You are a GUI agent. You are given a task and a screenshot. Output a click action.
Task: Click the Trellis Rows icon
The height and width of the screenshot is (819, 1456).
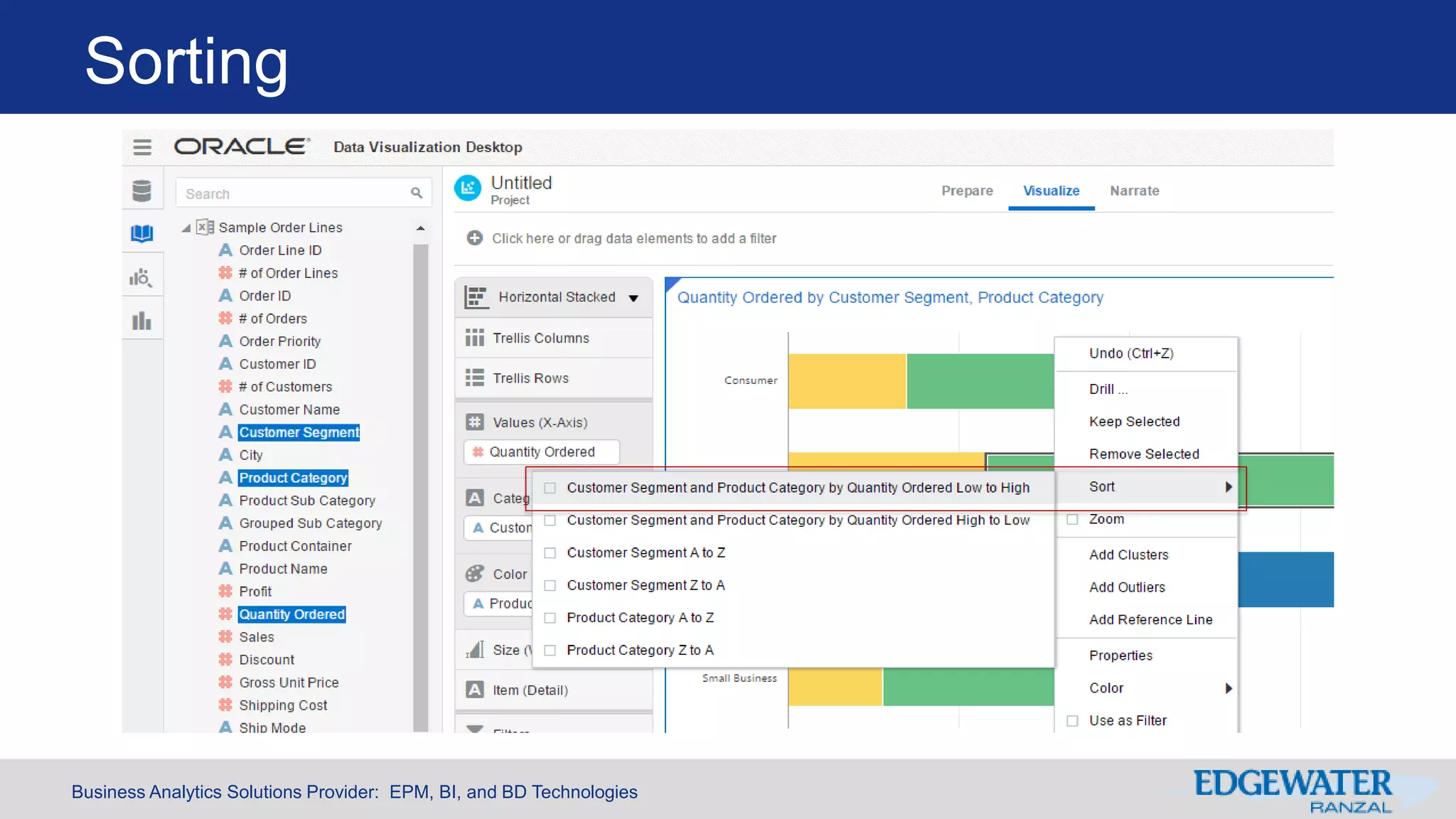(x=475, y=378)
